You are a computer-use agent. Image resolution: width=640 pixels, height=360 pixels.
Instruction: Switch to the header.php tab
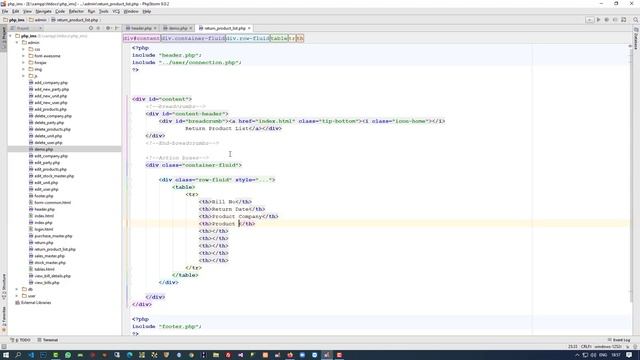tap(141, 28)
